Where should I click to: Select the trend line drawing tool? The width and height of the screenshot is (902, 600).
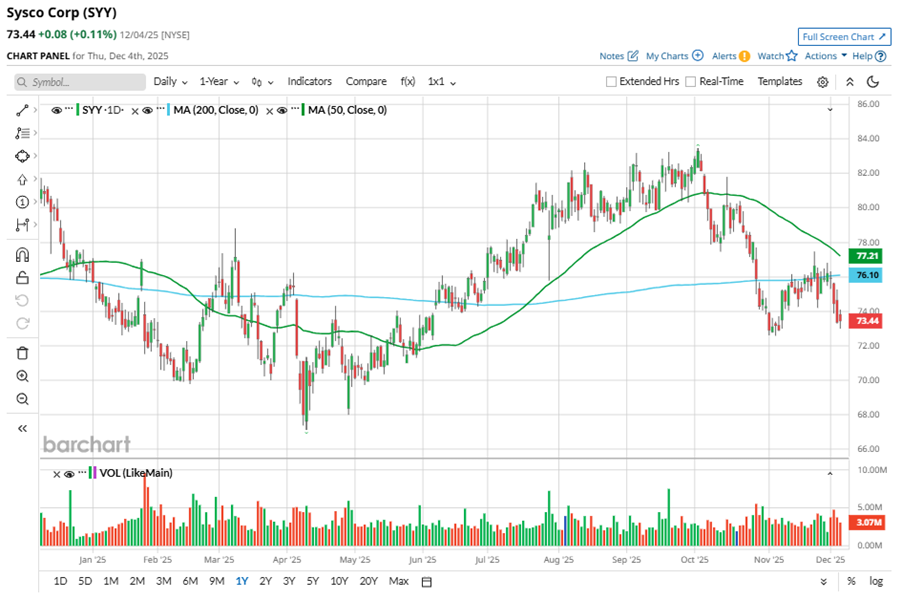(22, 110)
